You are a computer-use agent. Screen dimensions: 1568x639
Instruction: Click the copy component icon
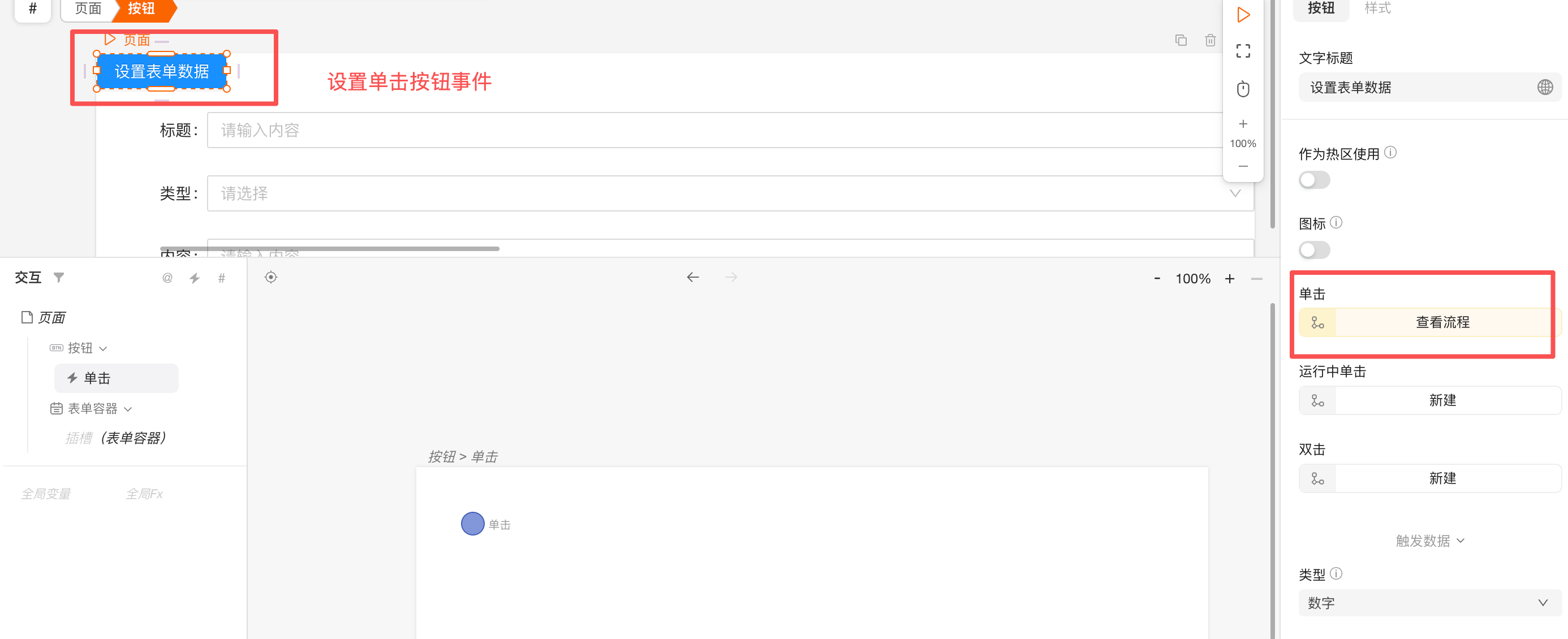(1181, 40)
